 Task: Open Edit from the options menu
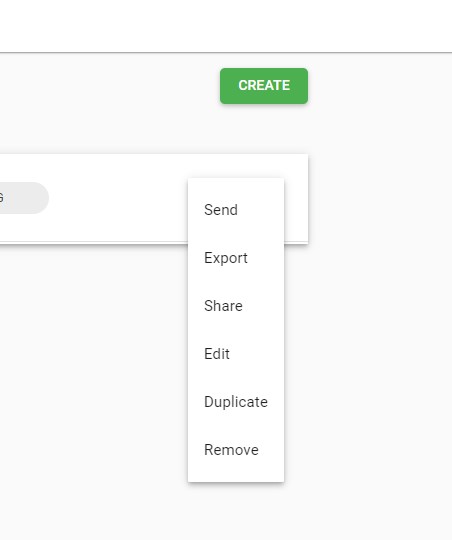(x=236, y=354)
